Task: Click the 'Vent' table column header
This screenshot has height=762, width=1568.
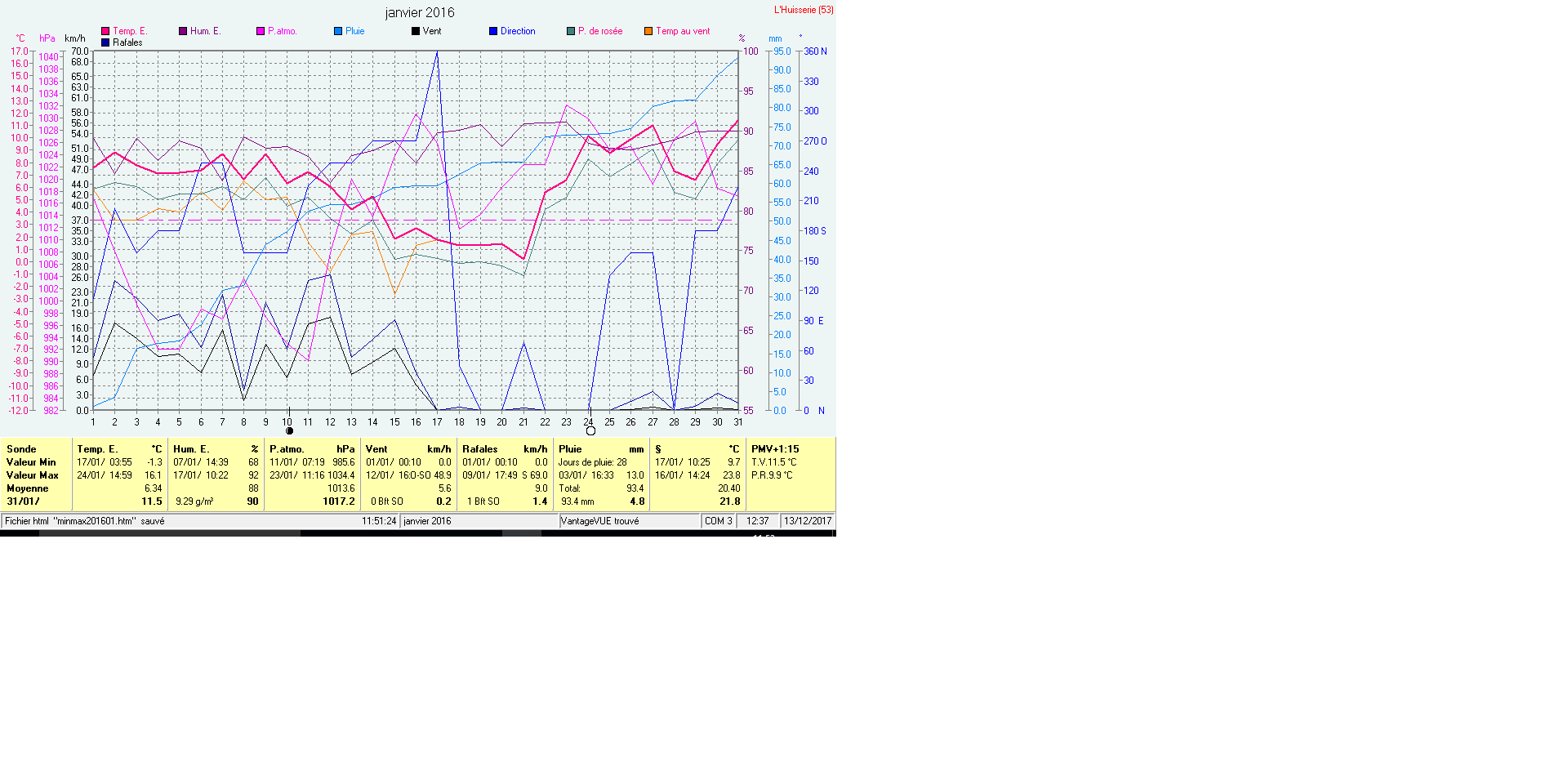Action: [376, 449]
